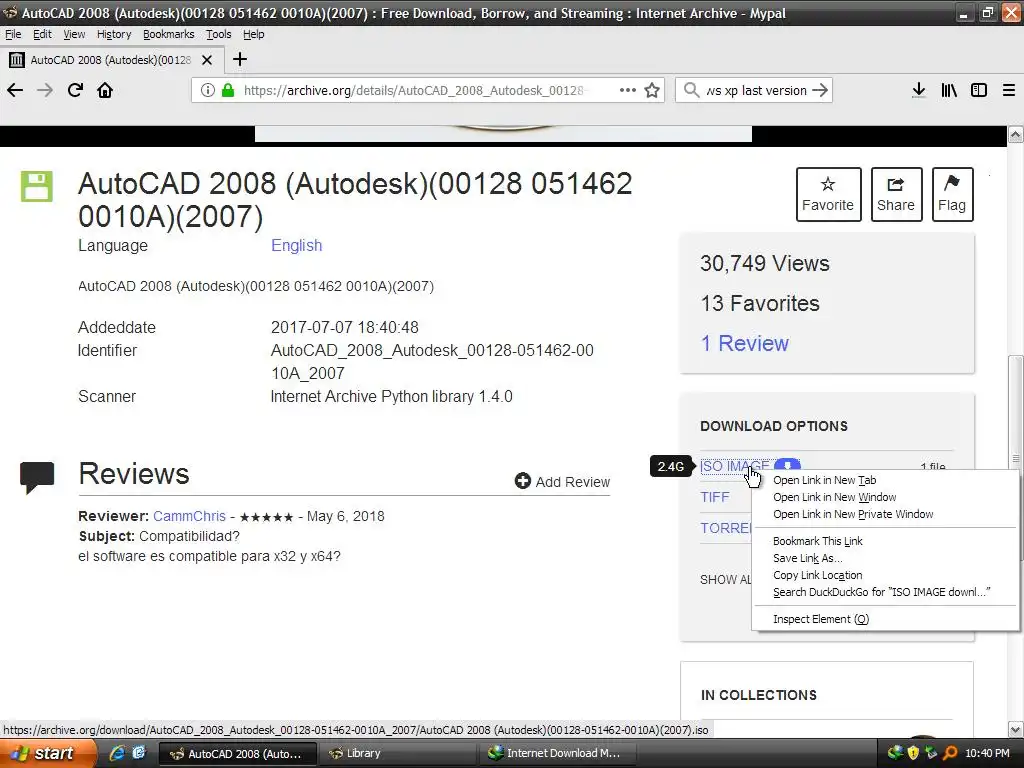Image resolution: width=1024 pixels, height=768 pixels.
Task: Open the hamburger application menu
Action: pos(1009,90)
